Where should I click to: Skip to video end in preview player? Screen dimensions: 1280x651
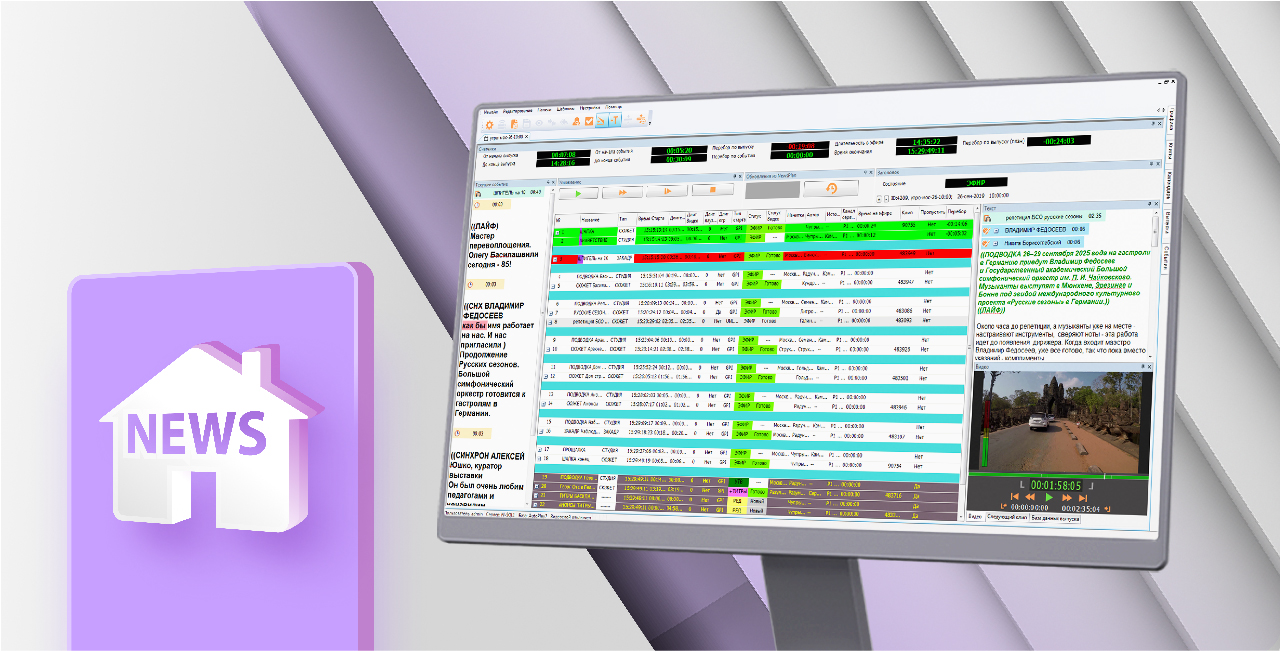coord(1083,496)
